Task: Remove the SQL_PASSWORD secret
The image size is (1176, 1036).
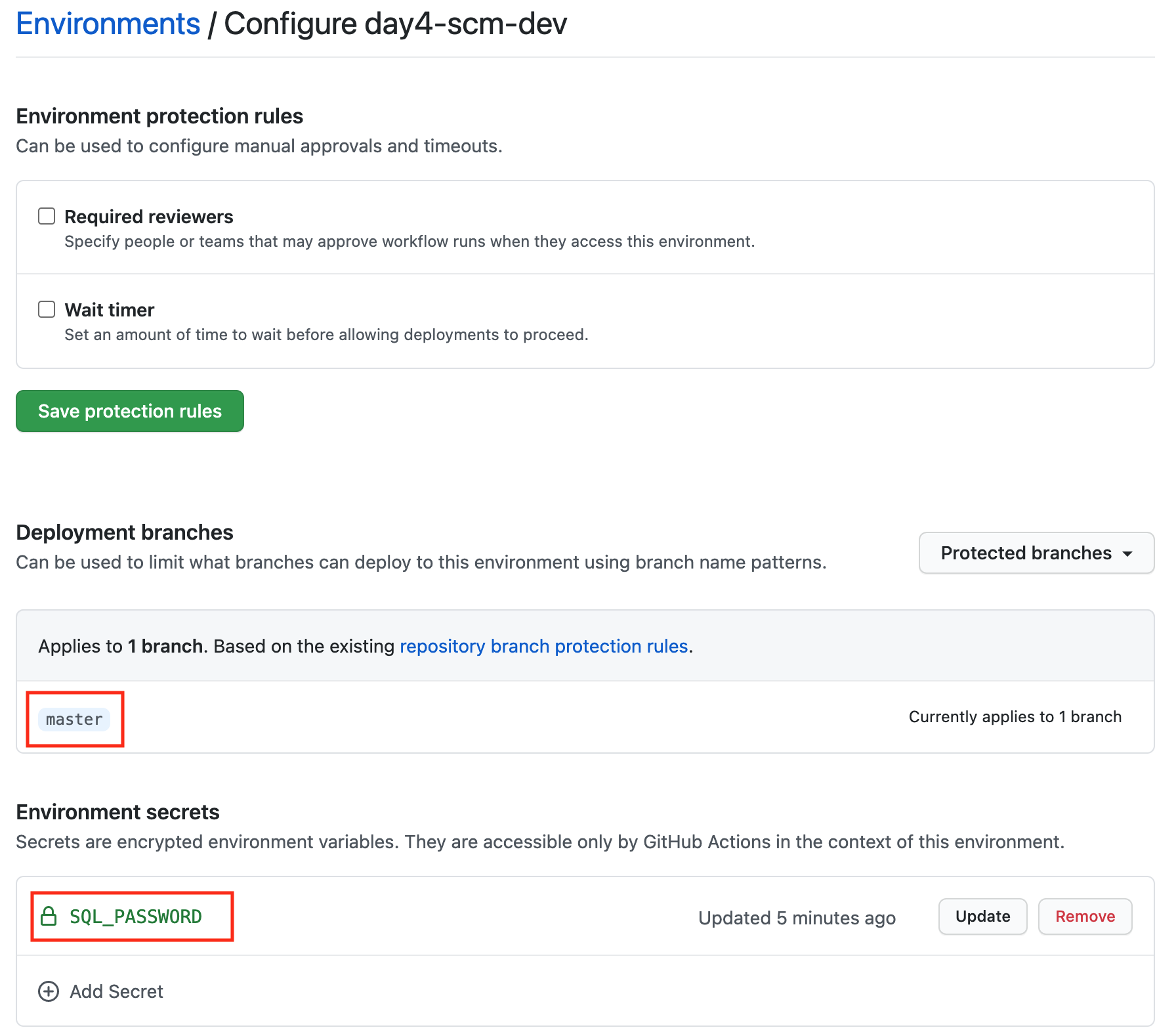Action: pos(1085,917)
